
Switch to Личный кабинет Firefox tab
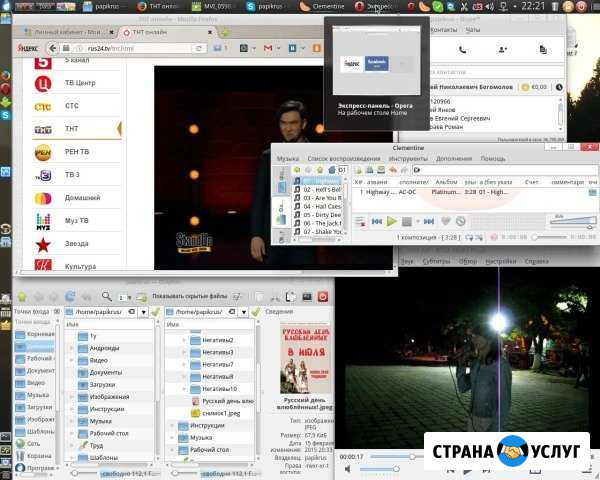pos(68,33)
